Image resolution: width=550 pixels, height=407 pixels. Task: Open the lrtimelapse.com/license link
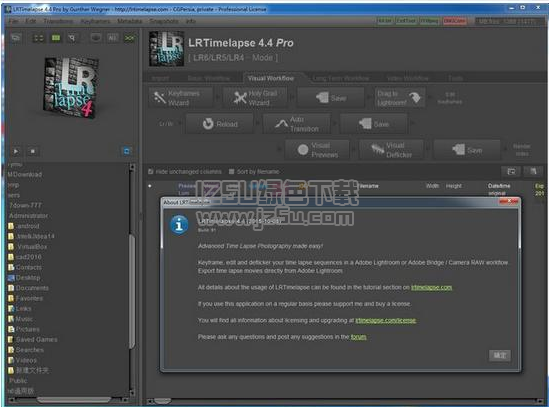point(385,320)
